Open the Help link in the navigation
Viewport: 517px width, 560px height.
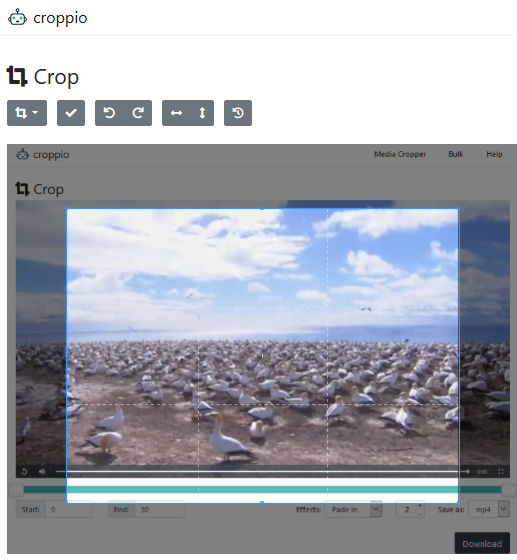pos(494,154)
